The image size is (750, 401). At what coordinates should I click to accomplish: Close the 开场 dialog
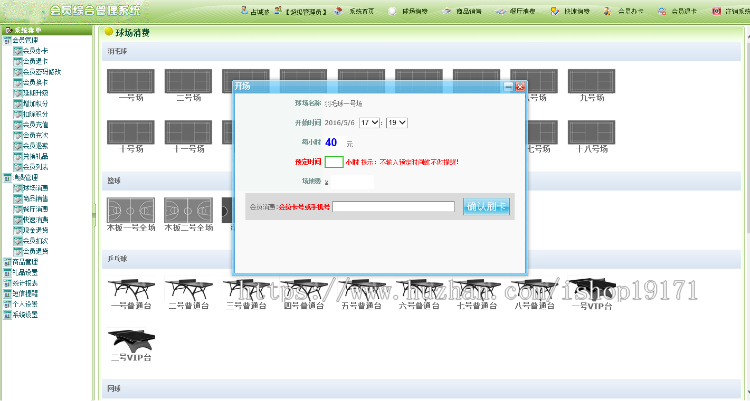[520, 87]
